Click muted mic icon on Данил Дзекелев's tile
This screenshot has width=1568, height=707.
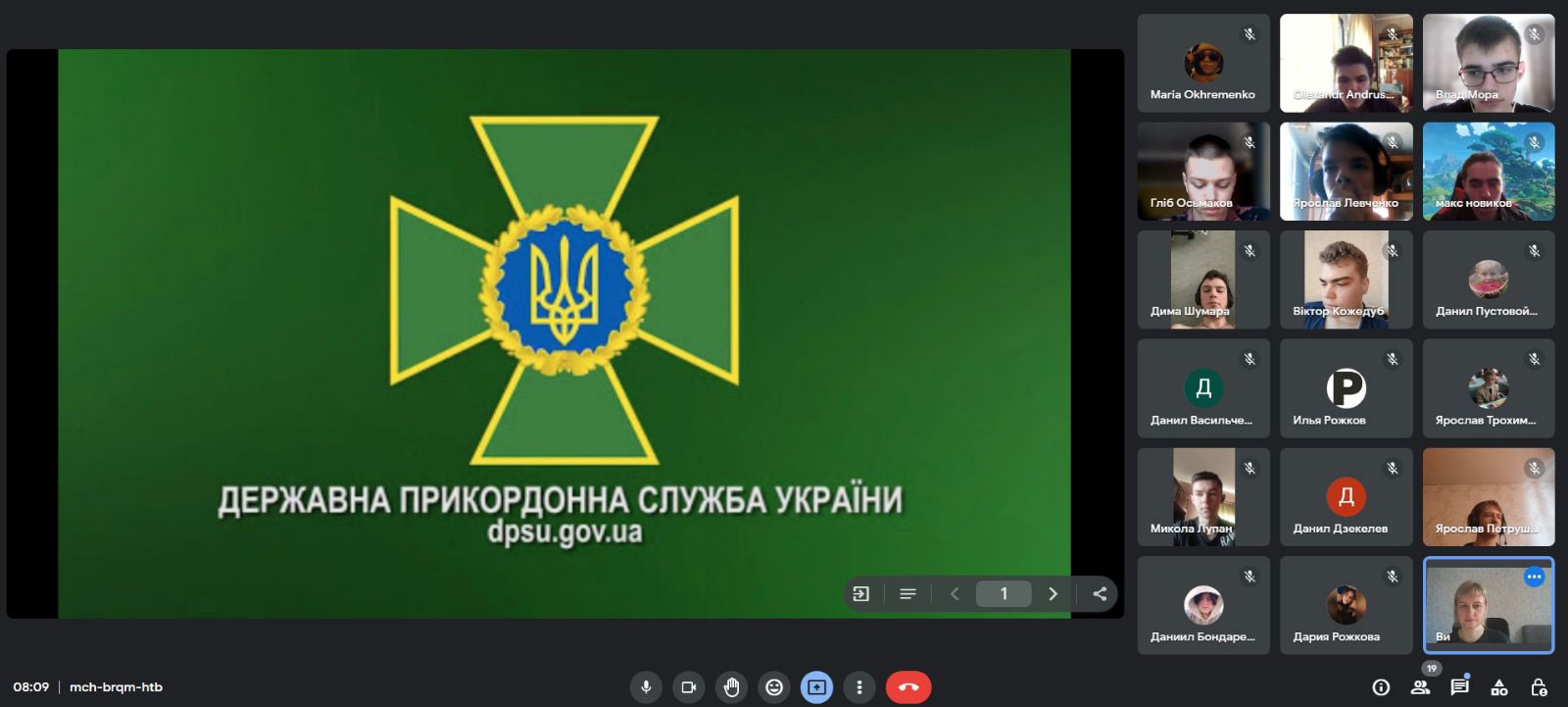(x=1393, y=469)
